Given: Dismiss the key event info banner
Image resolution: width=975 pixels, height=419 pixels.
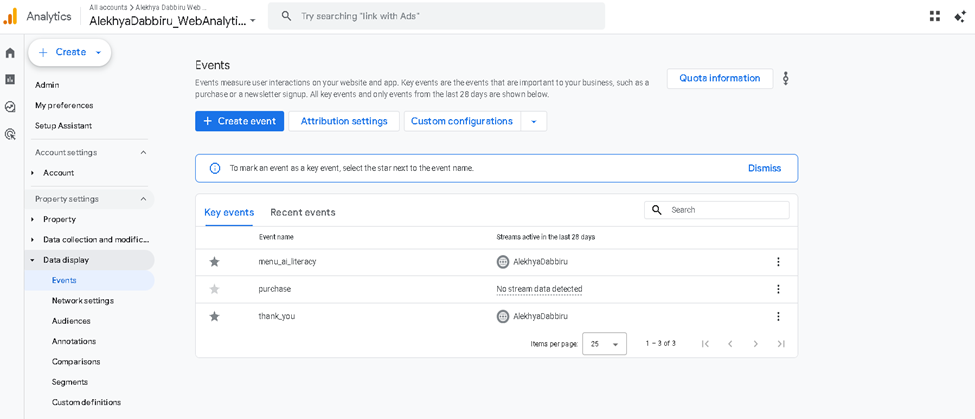Looking at the screenshot, I should [764, 168].
